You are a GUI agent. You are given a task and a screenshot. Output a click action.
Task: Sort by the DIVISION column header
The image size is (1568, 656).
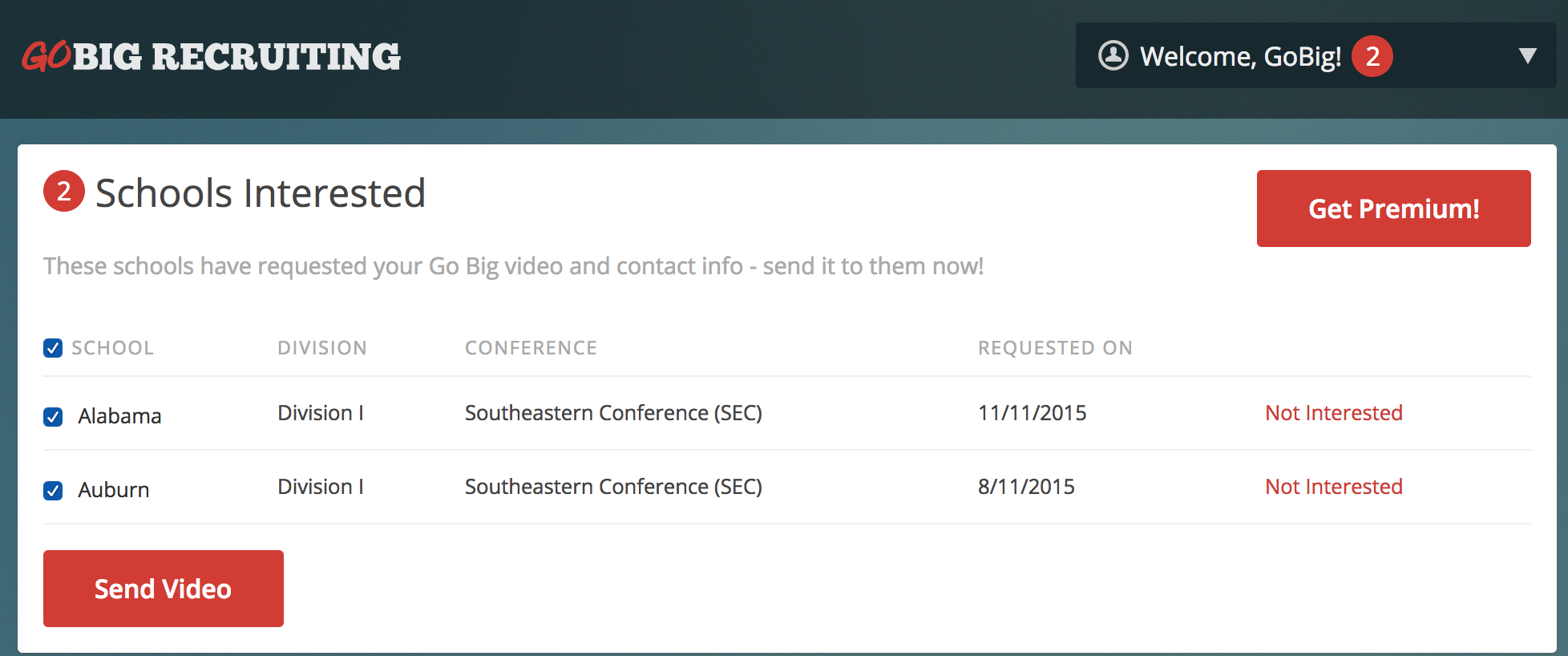[x=322, y=348]
